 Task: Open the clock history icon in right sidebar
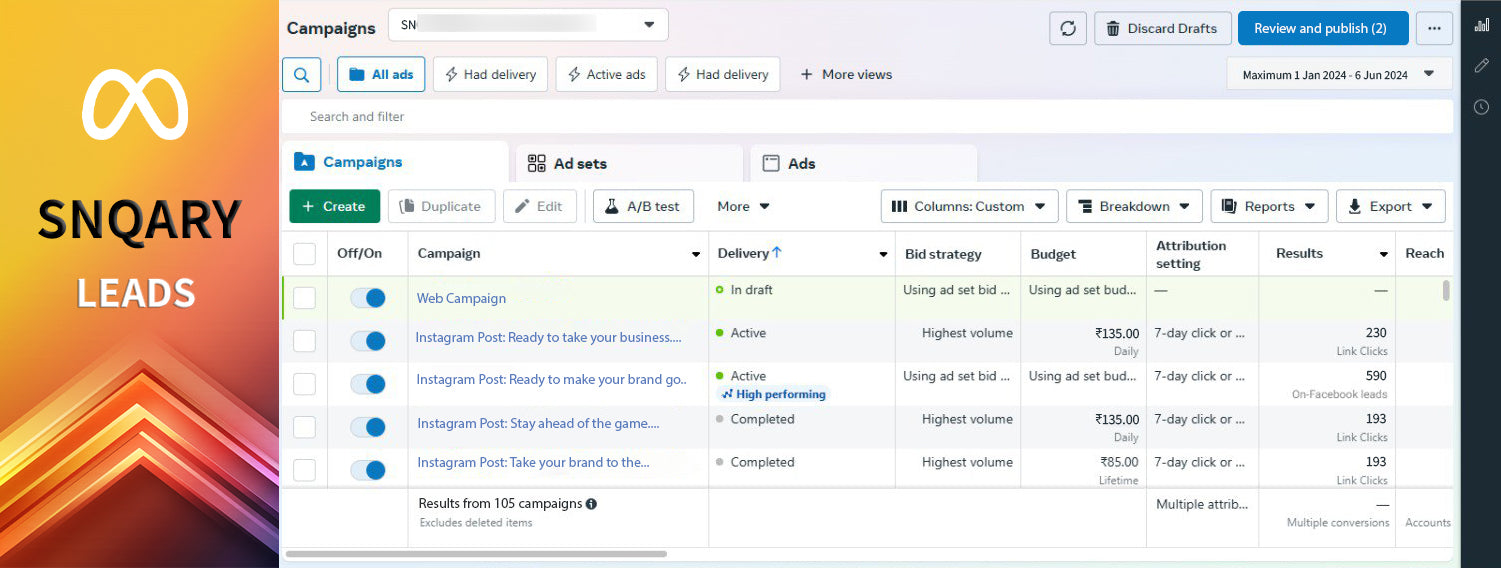click(1481, 107)
